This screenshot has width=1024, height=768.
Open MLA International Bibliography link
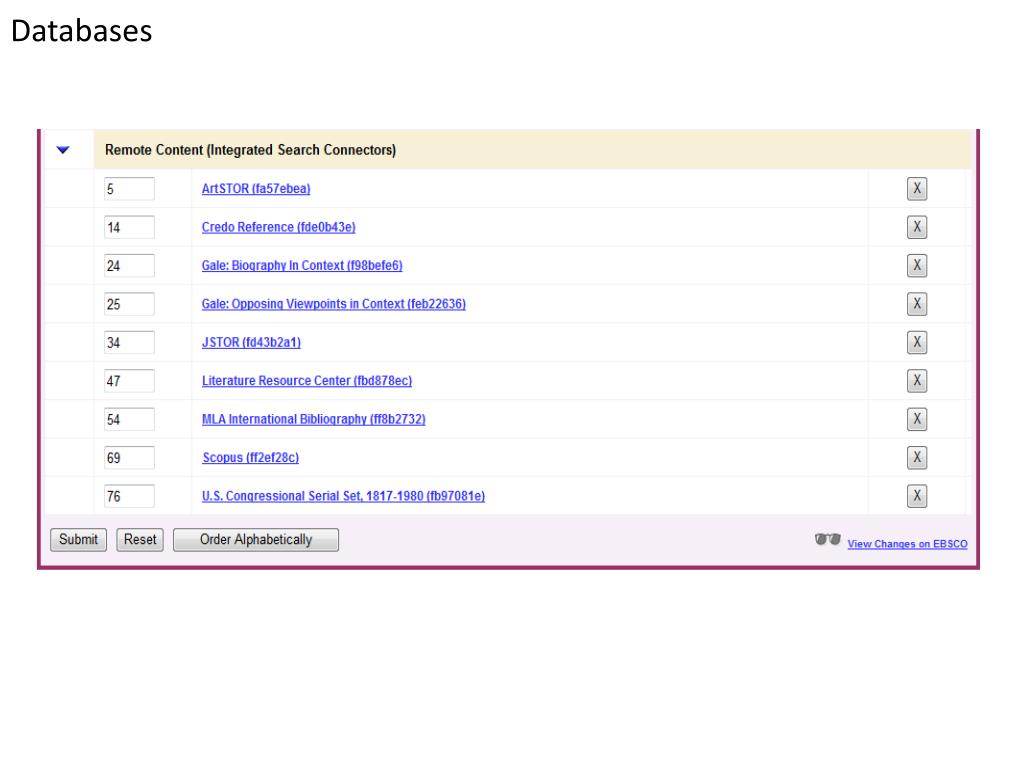pos(313,419)
